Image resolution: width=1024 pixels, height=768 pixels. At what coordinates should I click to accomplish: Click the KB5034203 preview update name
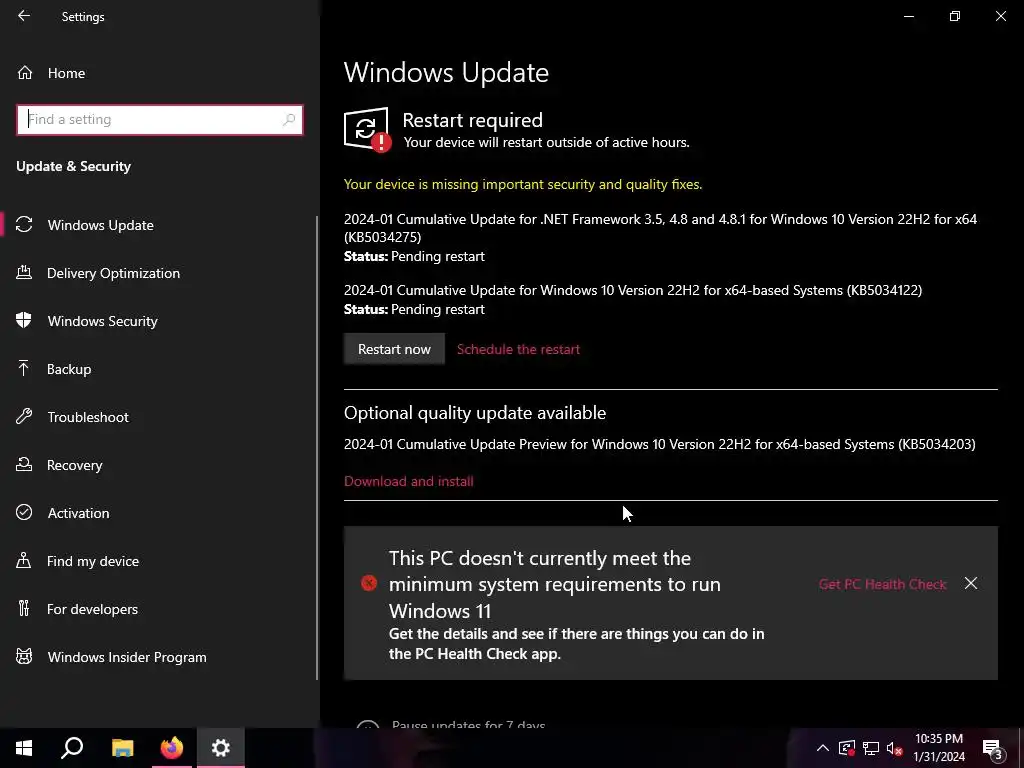(x=660, y=444)
